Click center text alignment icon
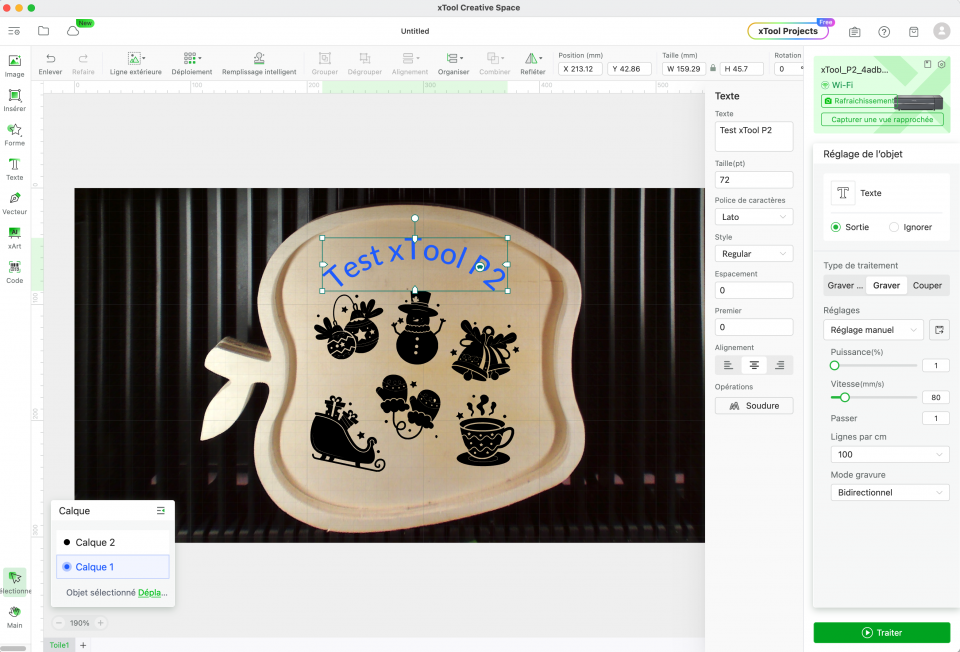Screen dimensions: 960x652 pyautogui.click(x=754, y=365)
